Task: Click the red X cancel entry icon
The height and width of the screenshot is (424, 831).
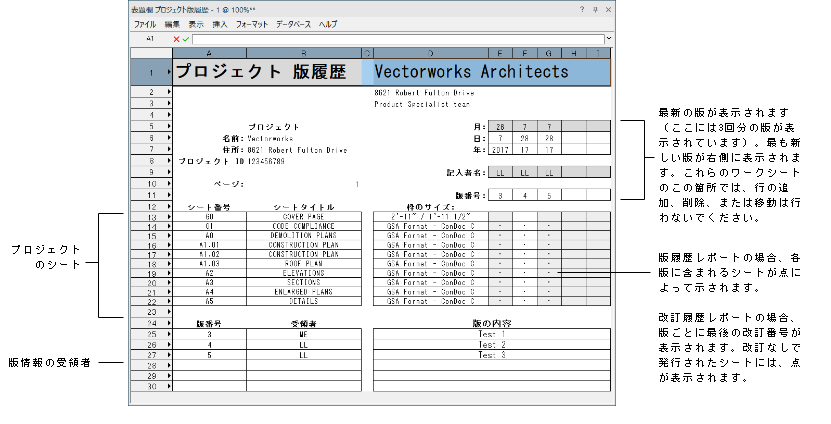Action: click(x=176, y=39)
